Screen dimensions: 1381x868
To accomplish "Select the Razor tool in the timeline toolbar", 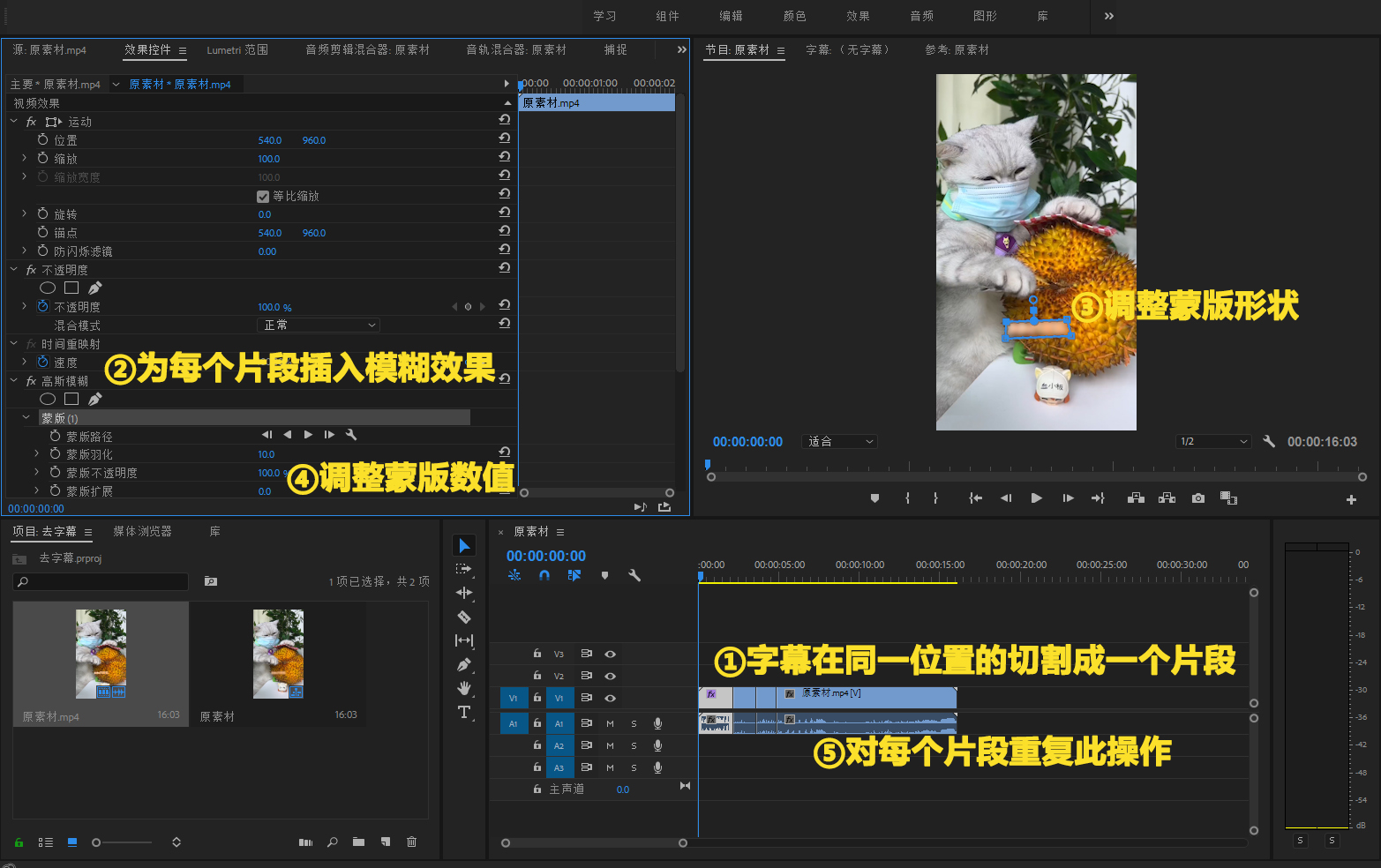I will click(464, 617).
